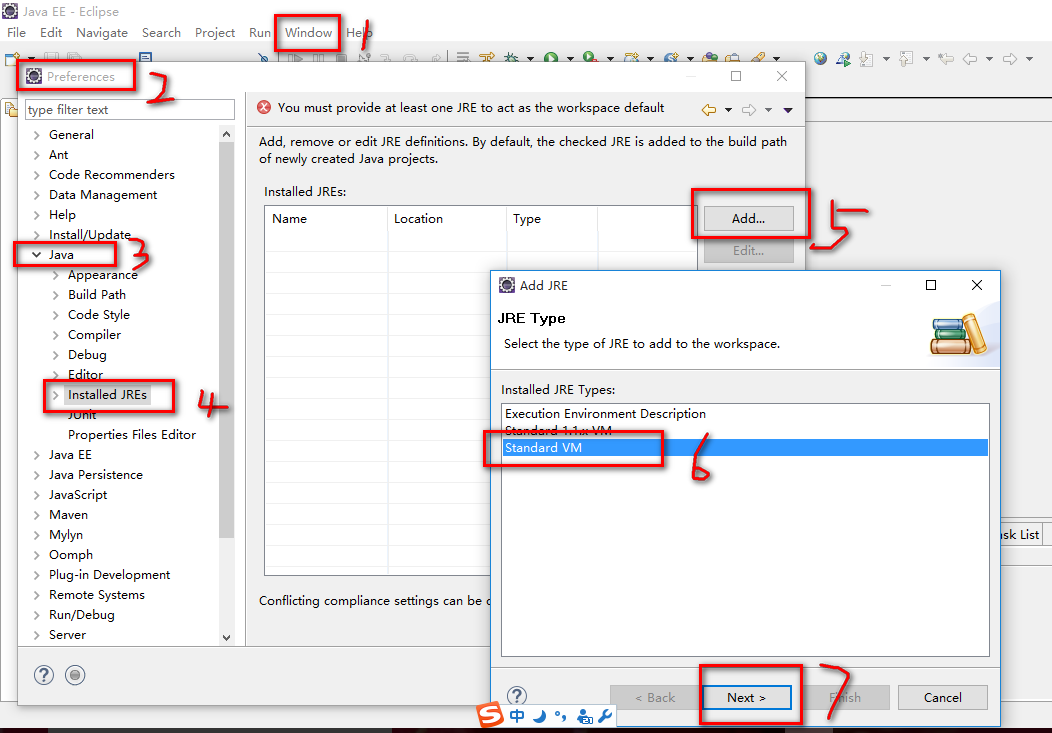Open the Preferences view menu triangle
1052x733 pixels.
click(x=788, y=110)
